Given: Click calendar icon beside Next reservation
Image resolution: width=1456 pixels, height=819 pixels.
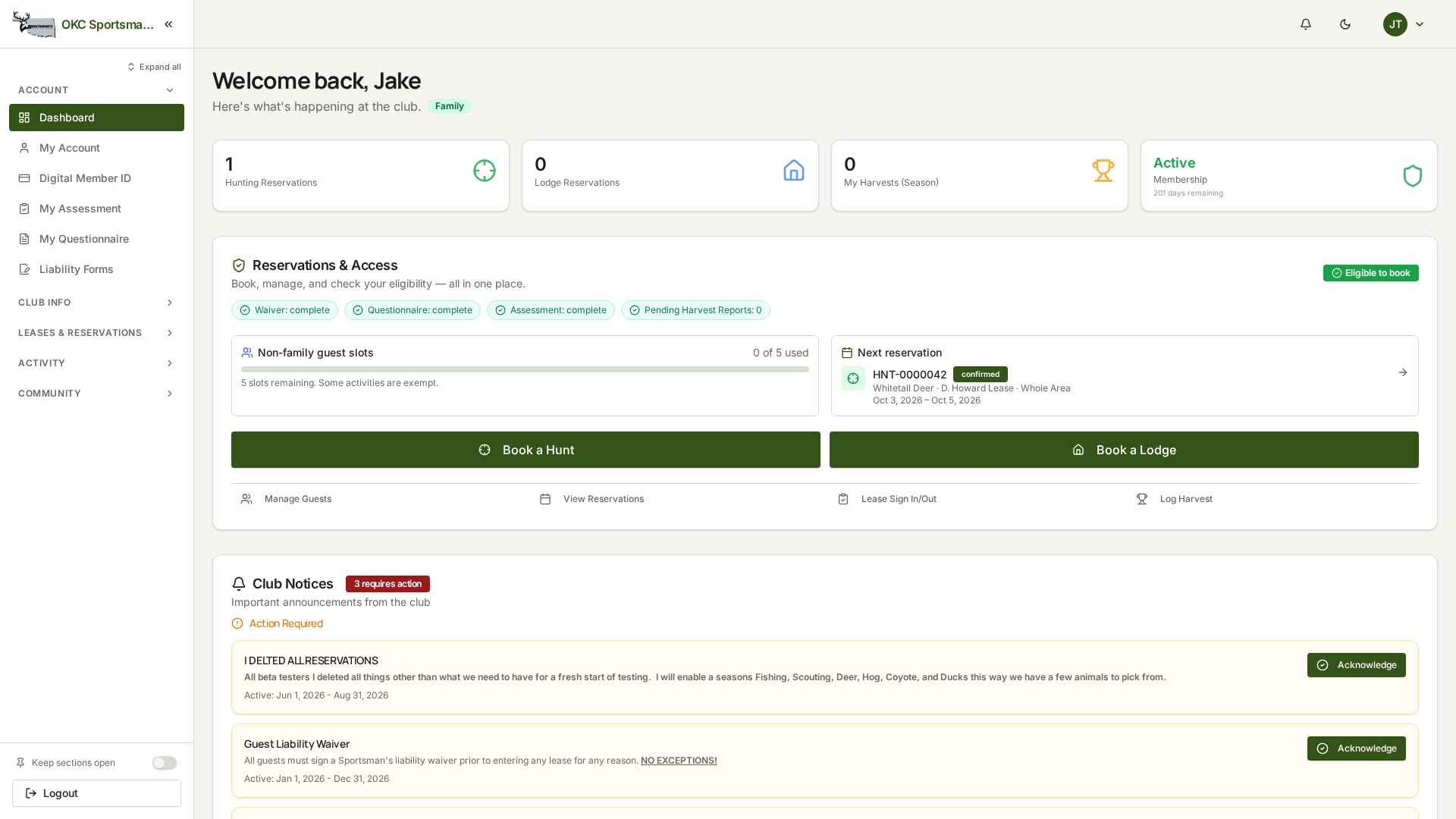Looking at the screenshot, I should (847, 353).
